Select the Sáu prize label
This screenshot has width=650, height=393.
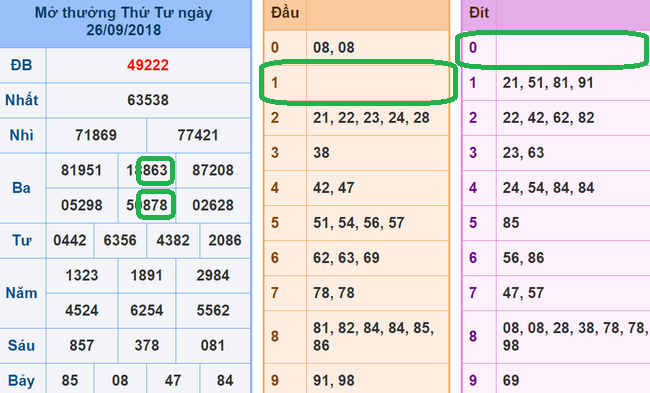tap(22, 345)
